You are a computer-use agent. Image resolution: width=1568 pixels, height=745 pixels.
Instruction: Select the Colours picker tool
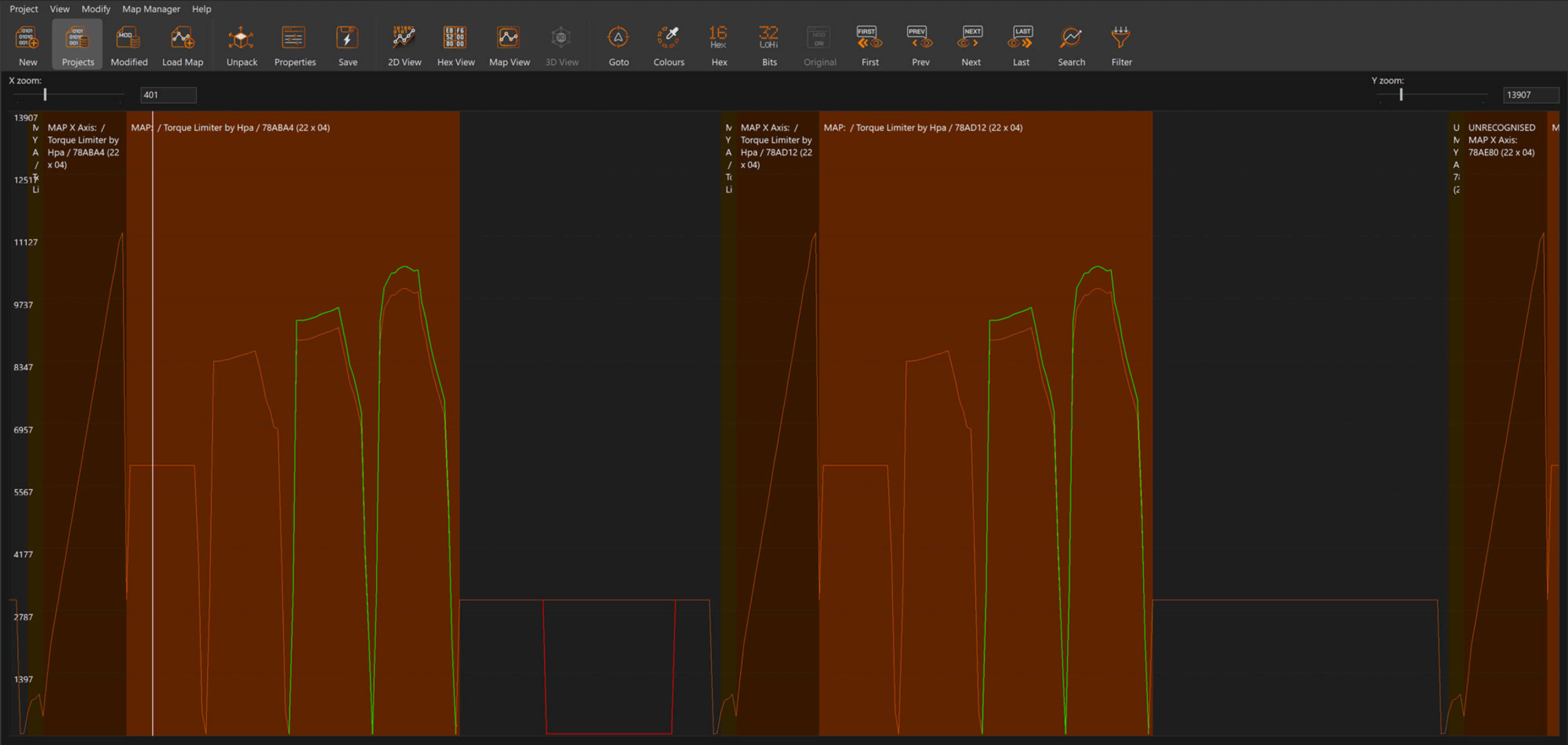(x=668, y=43)
